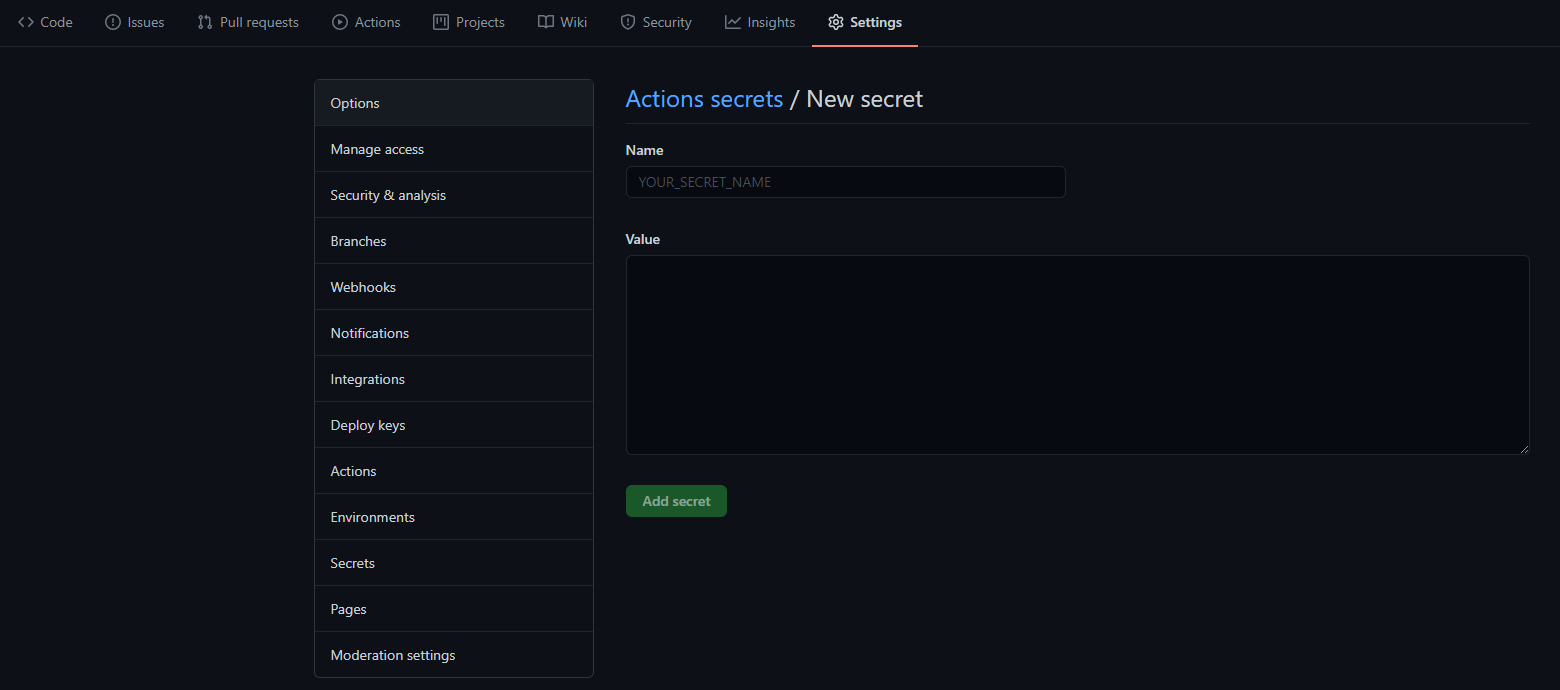Select Notifications in the sidebar
This screenshot has width=1560, height=690.
pos(454,333)
